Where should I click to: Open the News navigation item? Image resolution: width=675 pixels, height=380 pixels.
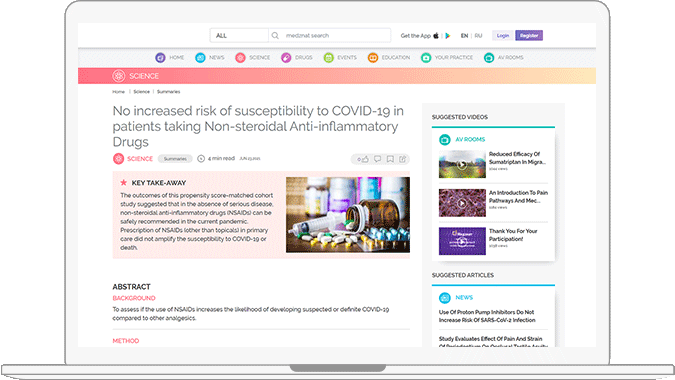210,57
